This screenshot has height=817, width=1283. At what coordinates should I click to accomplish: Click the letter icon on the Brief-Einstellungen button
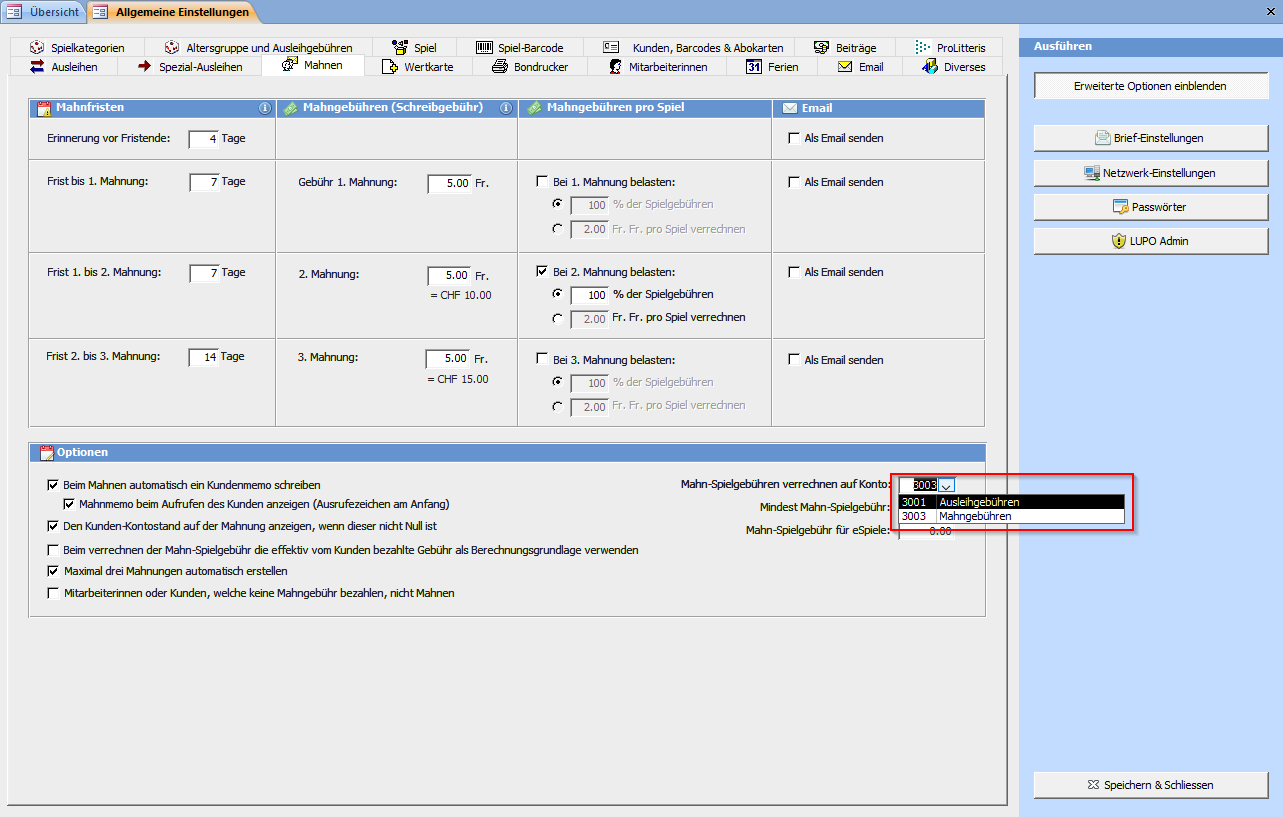coord(1103,138)
